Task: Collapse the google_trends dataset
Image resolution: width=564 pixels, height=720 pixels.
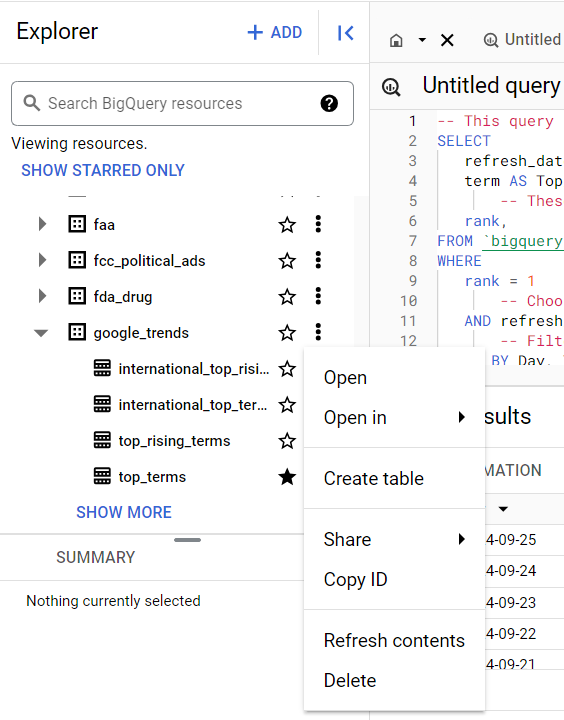Action: point(41,333)
